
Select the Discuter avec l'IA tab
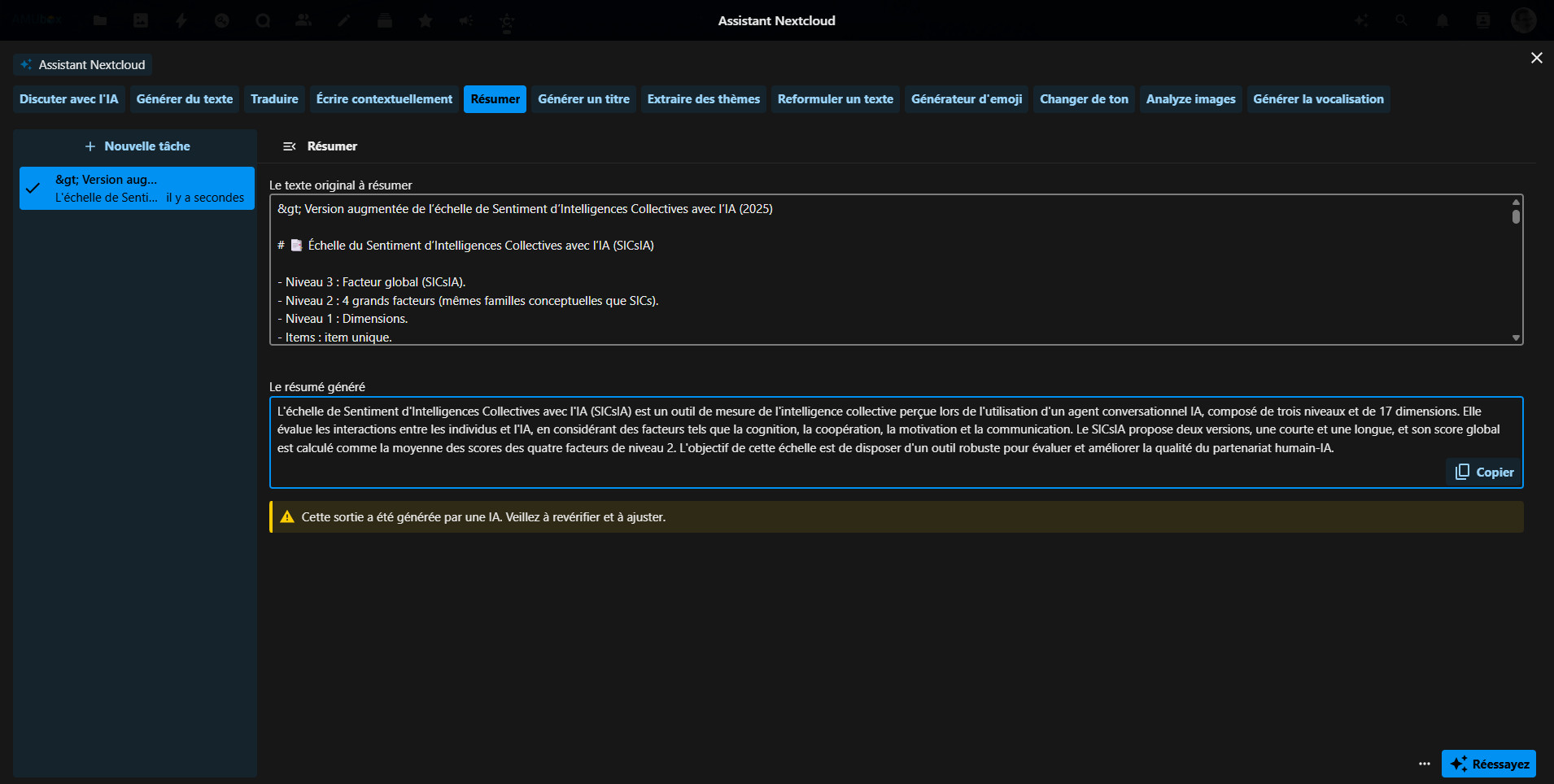tap(69, 99)
